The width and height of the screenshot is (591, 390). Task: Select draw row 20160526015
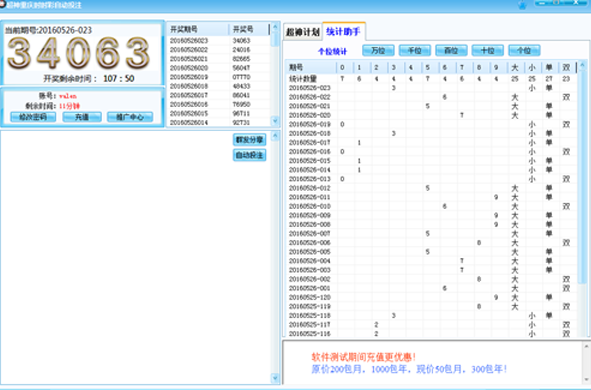219,113
